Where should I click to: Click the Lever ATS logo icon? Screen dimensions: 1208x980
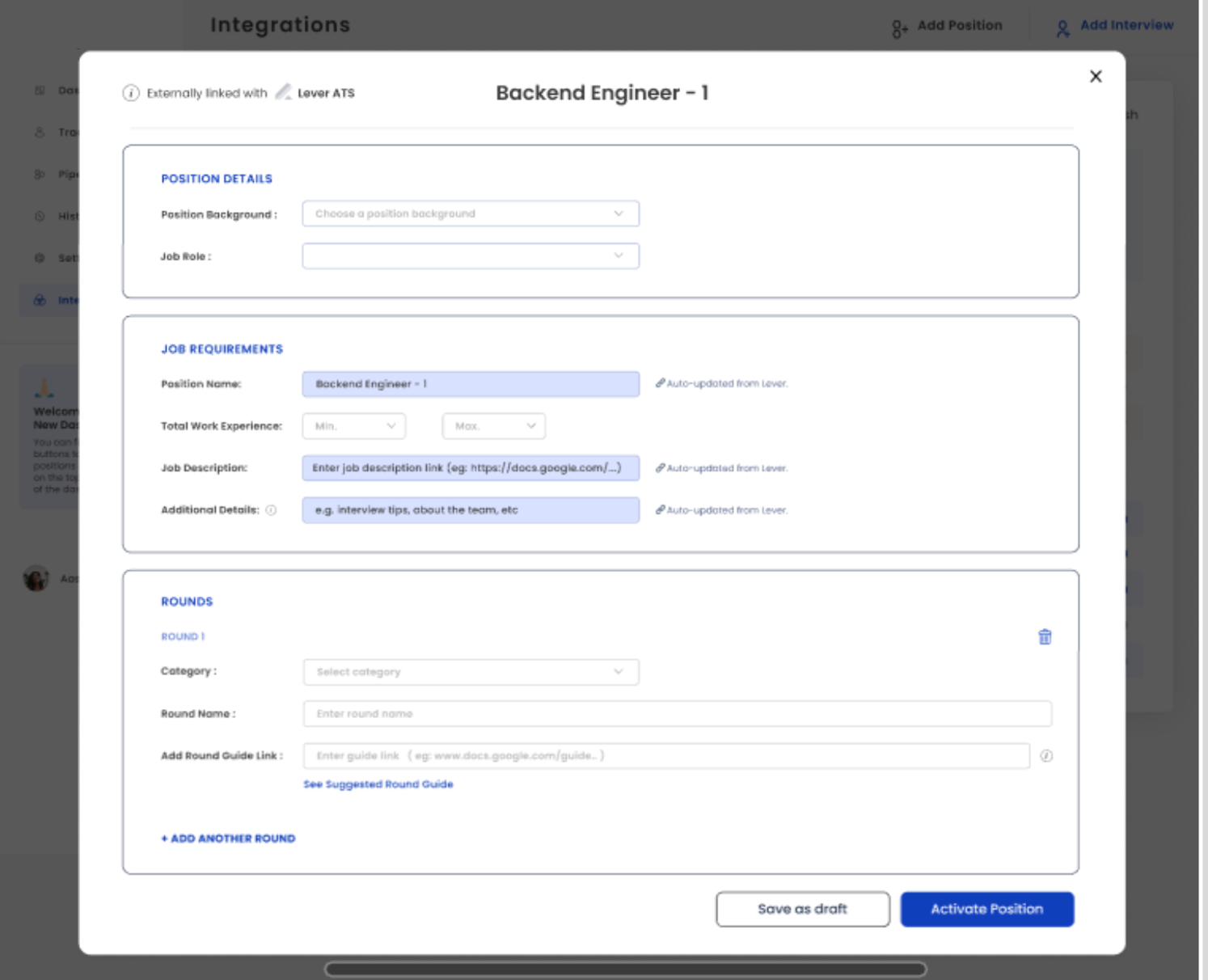pos(283,92)
